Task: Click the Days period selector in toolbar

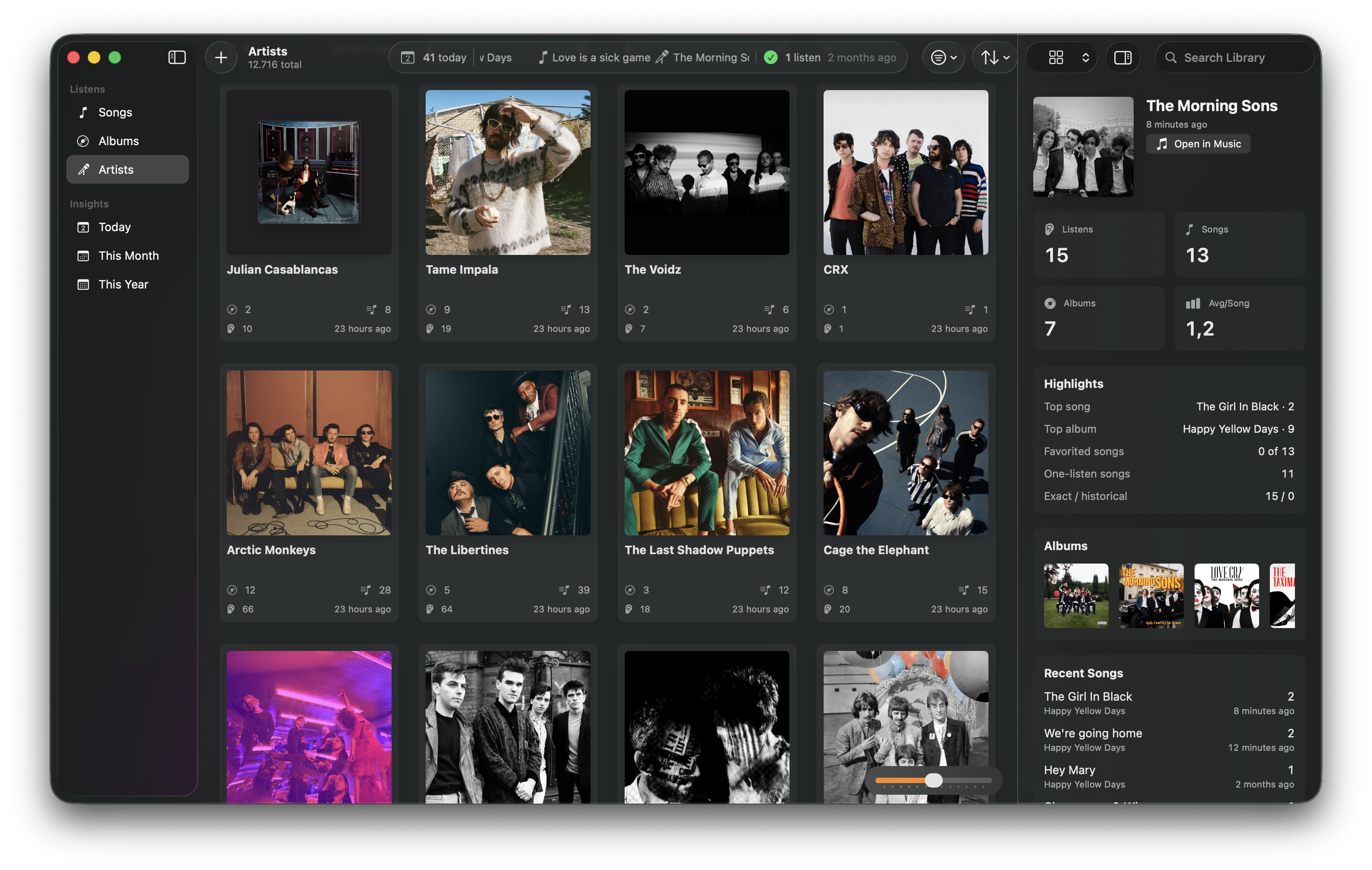Action: click(x=496, y=57)
